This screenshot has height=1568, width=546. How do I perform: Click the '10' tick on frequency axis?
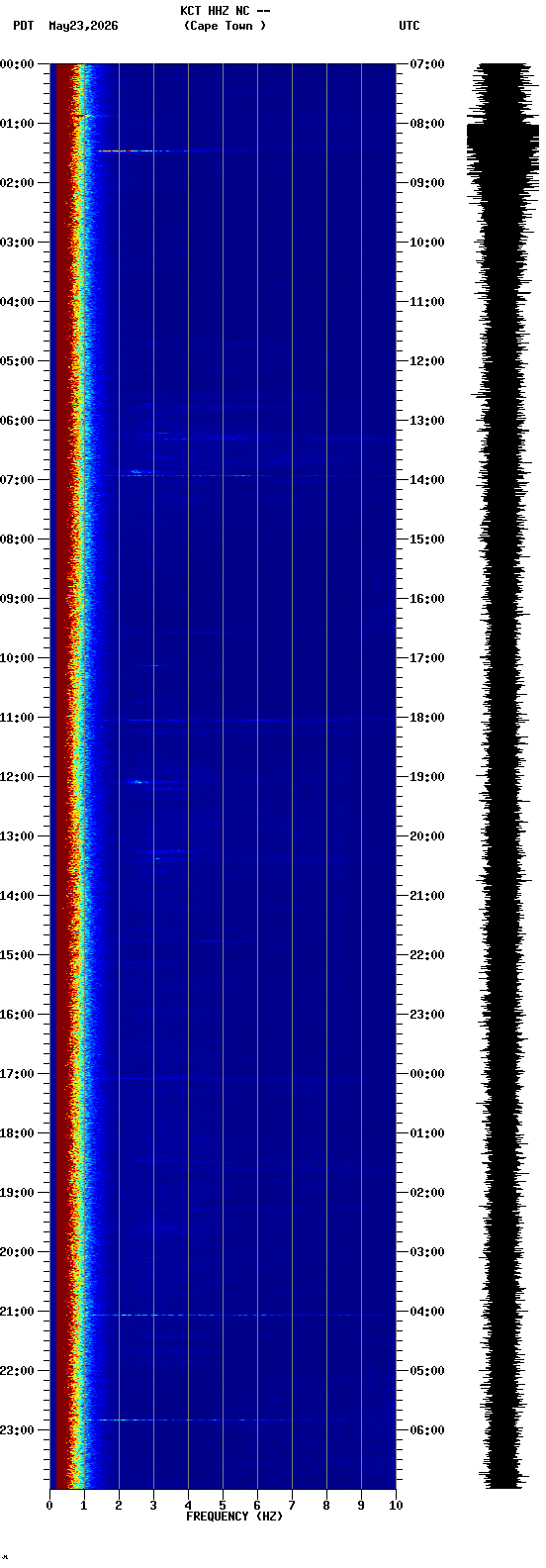396,1506
